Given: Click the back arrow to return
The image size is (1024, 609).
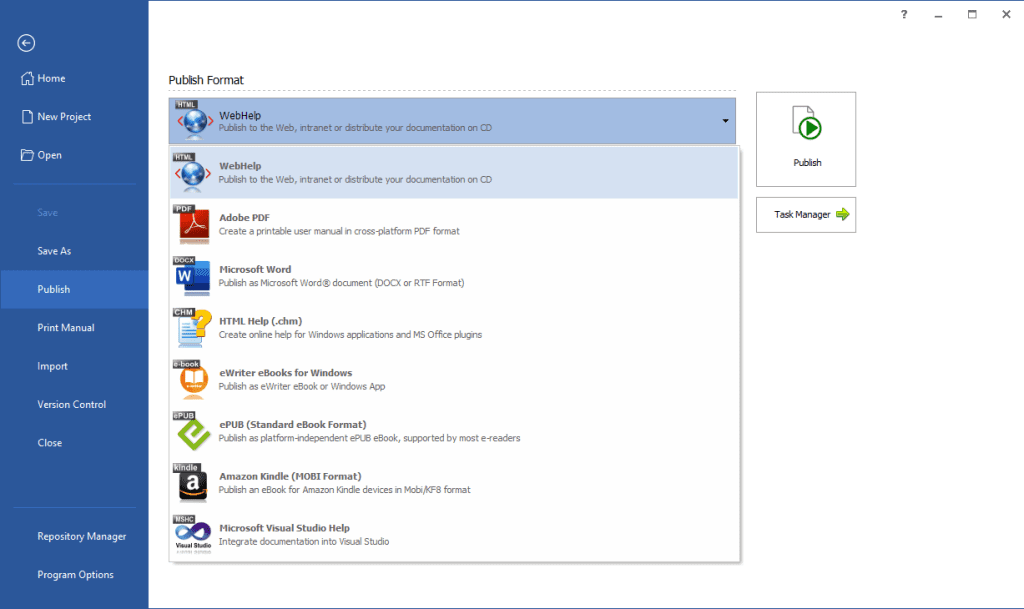Looking at the screenshot, I should click(x=25, y=43).
